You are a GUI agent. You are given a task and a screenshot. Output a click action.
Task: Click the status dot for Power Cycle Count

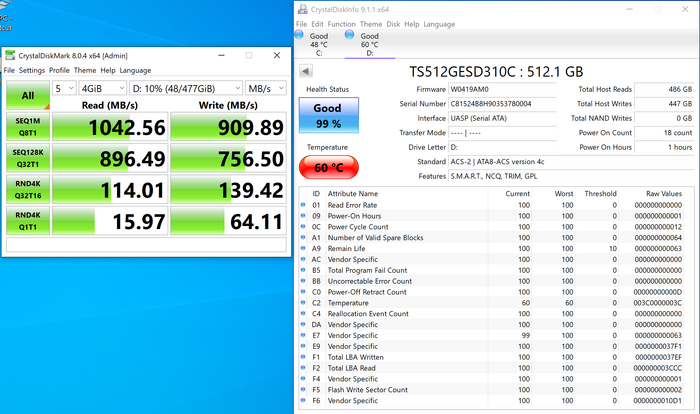(303, 226)
